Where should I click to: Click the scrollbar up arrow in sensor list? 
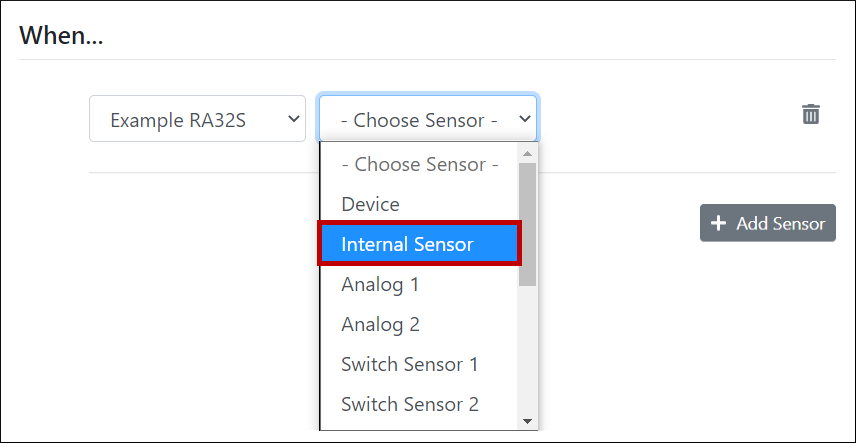point(528,154)
